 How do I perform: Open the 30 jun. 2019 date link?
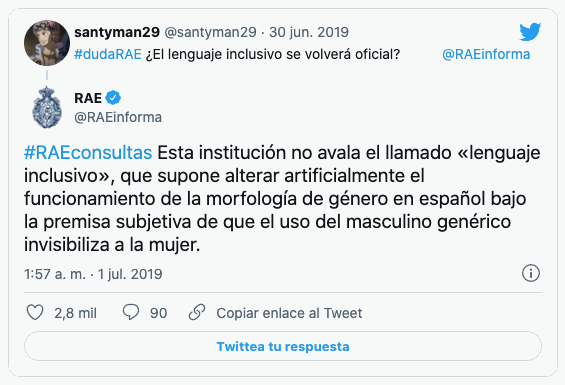tap(309, 32)
